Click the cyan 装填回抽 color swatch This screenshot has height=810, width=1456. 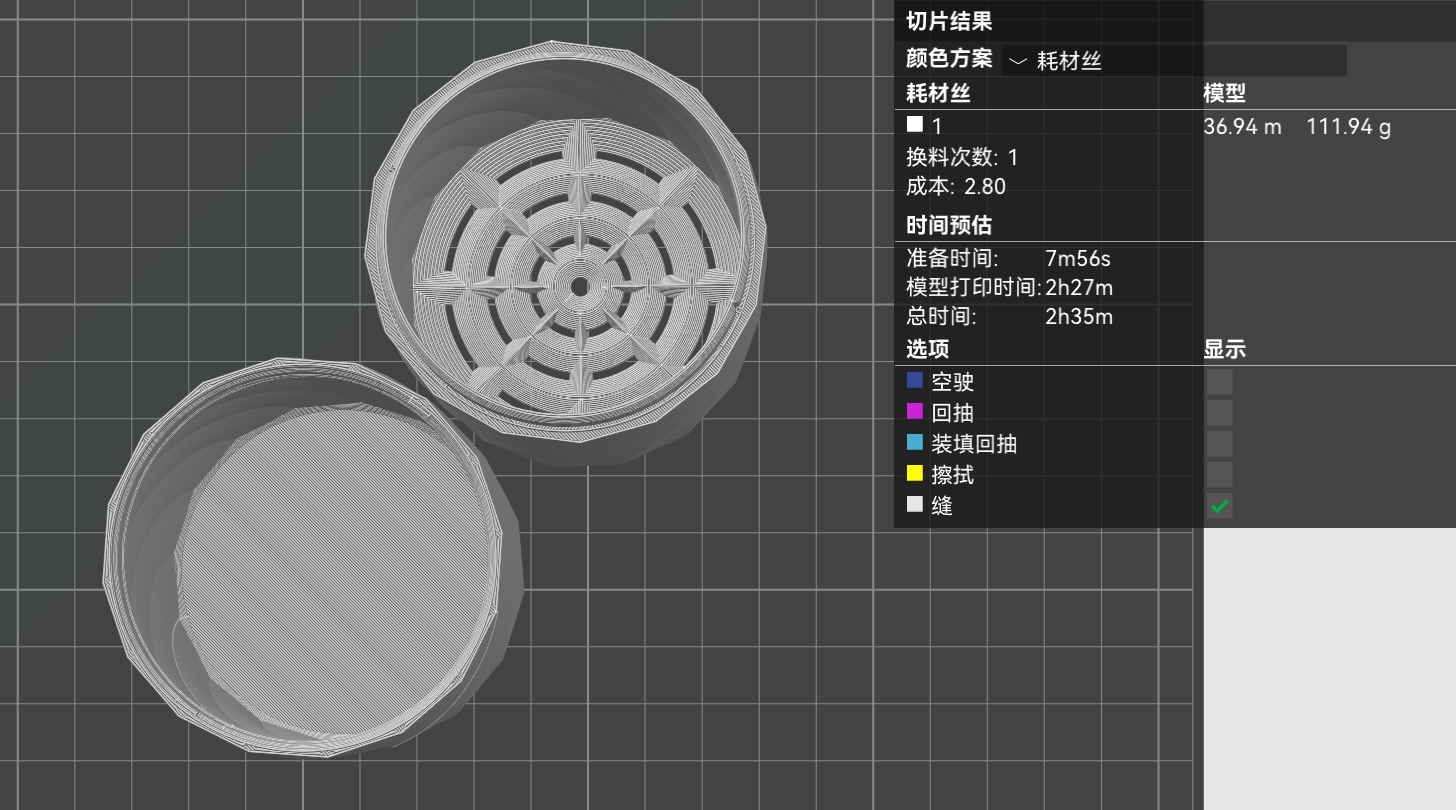tap(915, 442)
